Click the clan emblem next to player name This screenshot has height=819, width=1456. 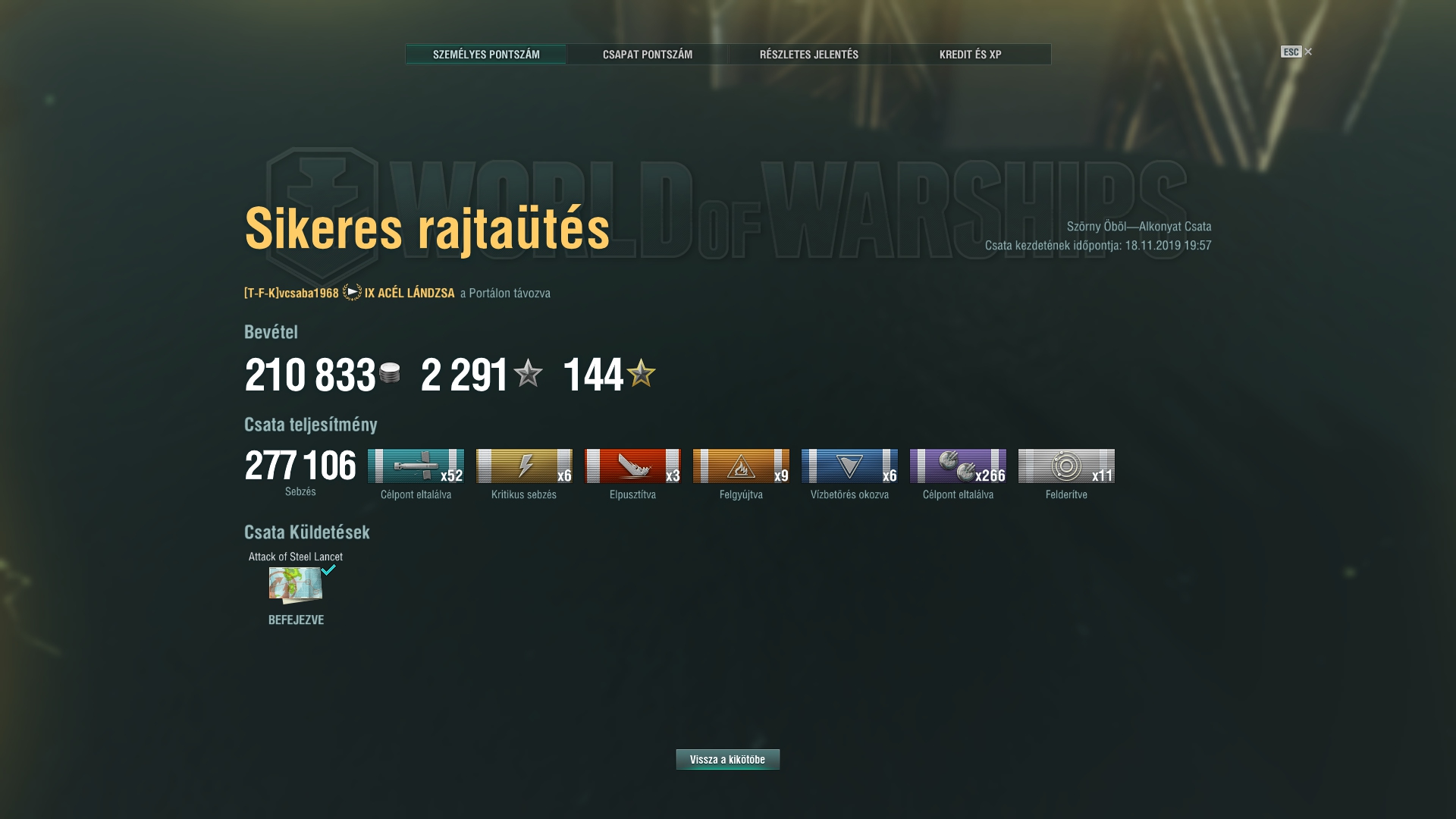[x=352, y=292]
